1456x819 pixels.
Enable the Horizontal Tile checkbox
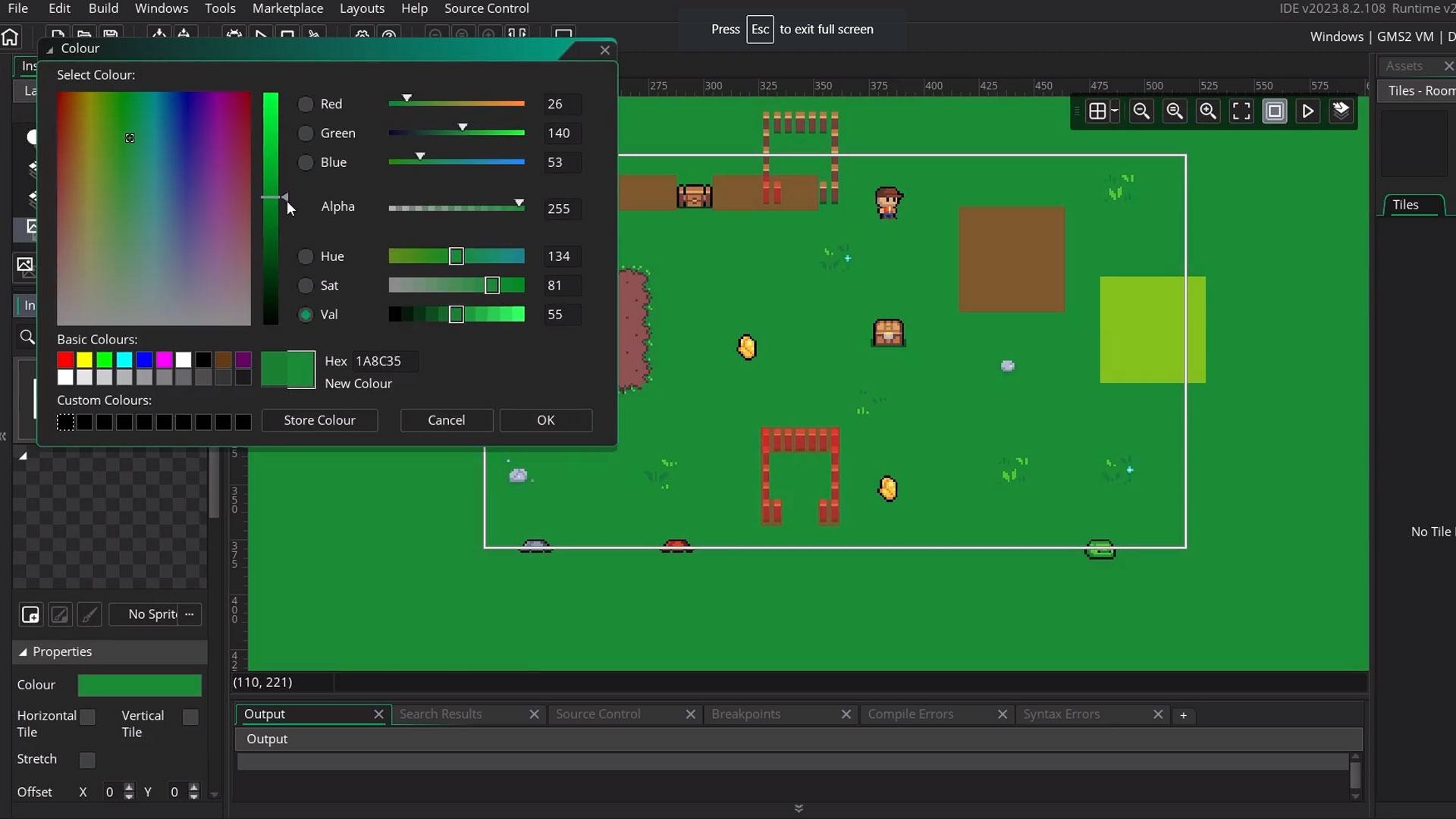pos(87,717)
